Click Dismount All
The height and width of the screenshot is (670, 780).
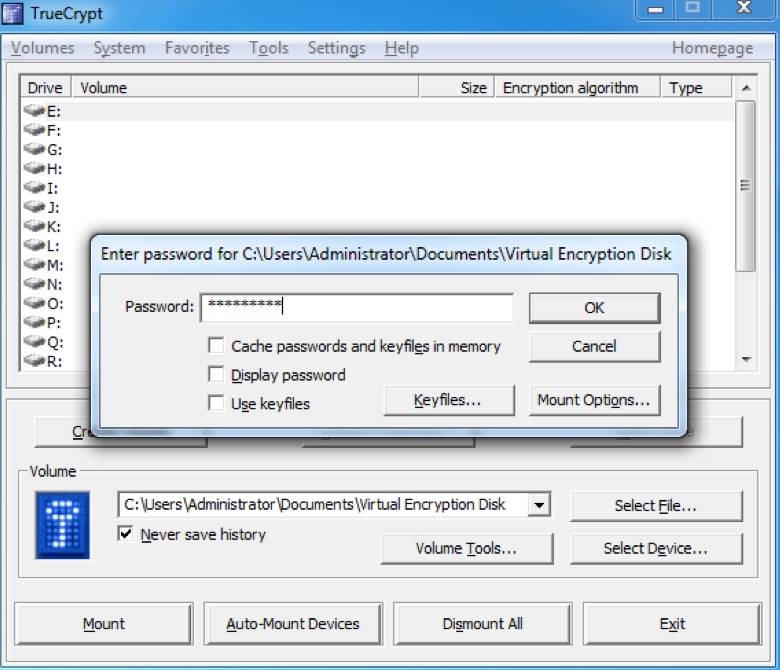coord(483,624)
